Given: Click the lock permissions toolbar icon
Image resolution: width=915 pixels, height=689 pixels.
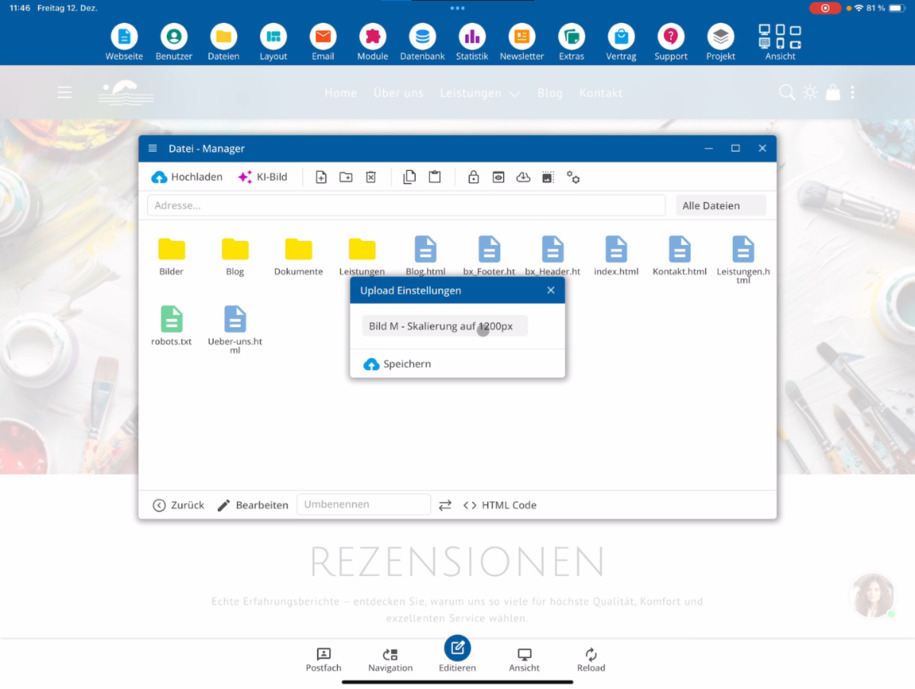Looking at the screenshot, I should coord(473,177).
